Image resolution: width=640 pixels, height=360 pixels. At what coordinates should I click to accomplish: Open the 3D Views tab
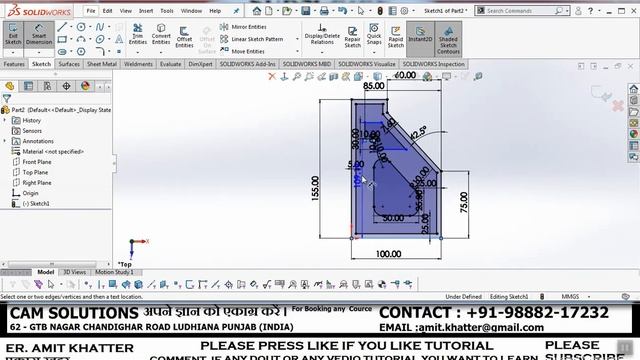[x=74, y=272]
